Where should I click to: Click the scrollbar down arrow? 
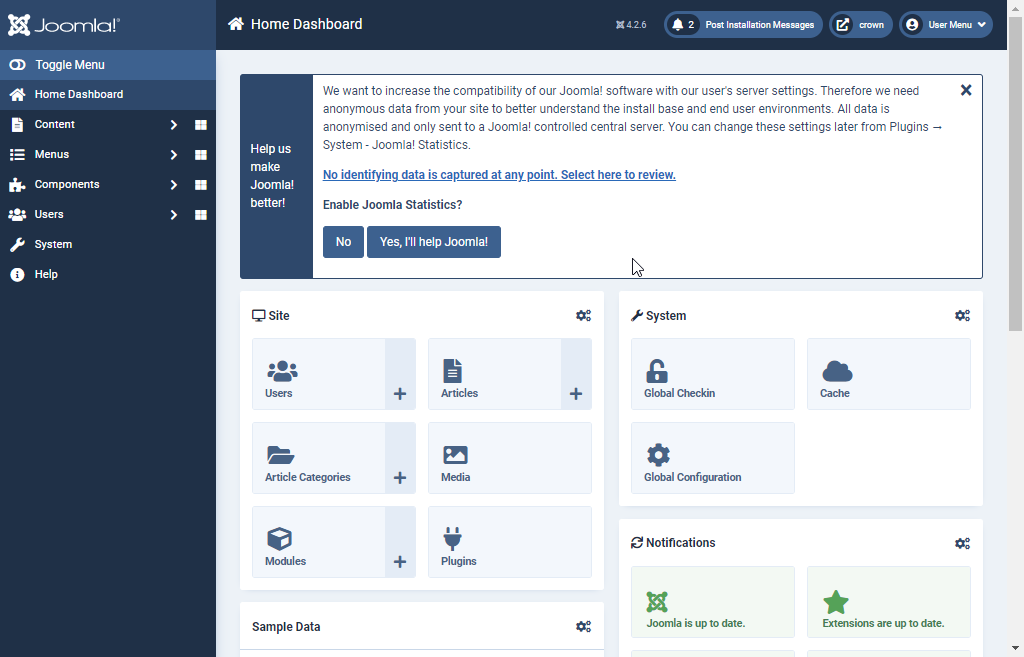[x=1016, y=649]
